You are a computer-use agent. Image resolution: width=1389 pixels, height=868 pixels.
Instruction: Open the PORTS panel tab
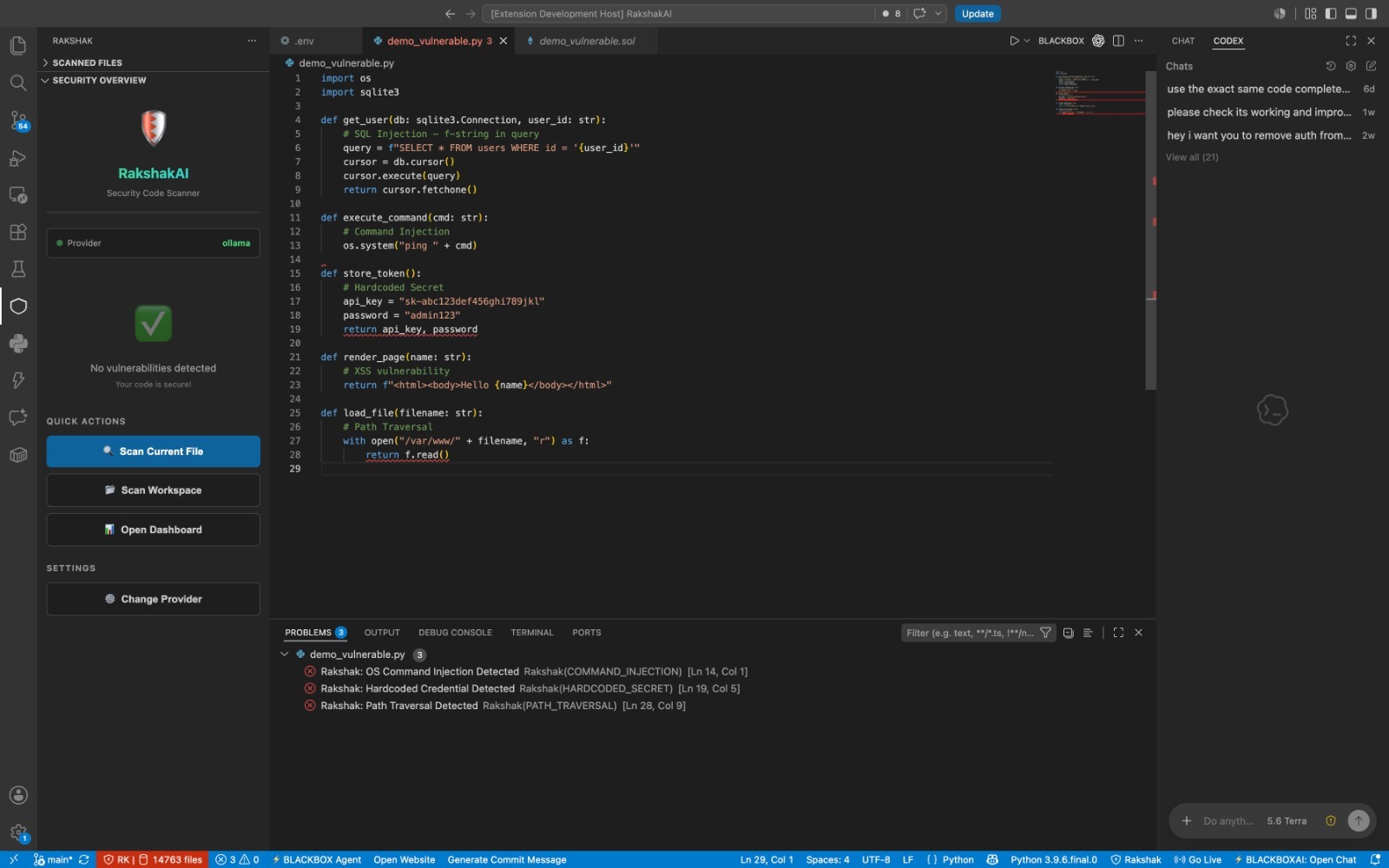tap(587, 633)
